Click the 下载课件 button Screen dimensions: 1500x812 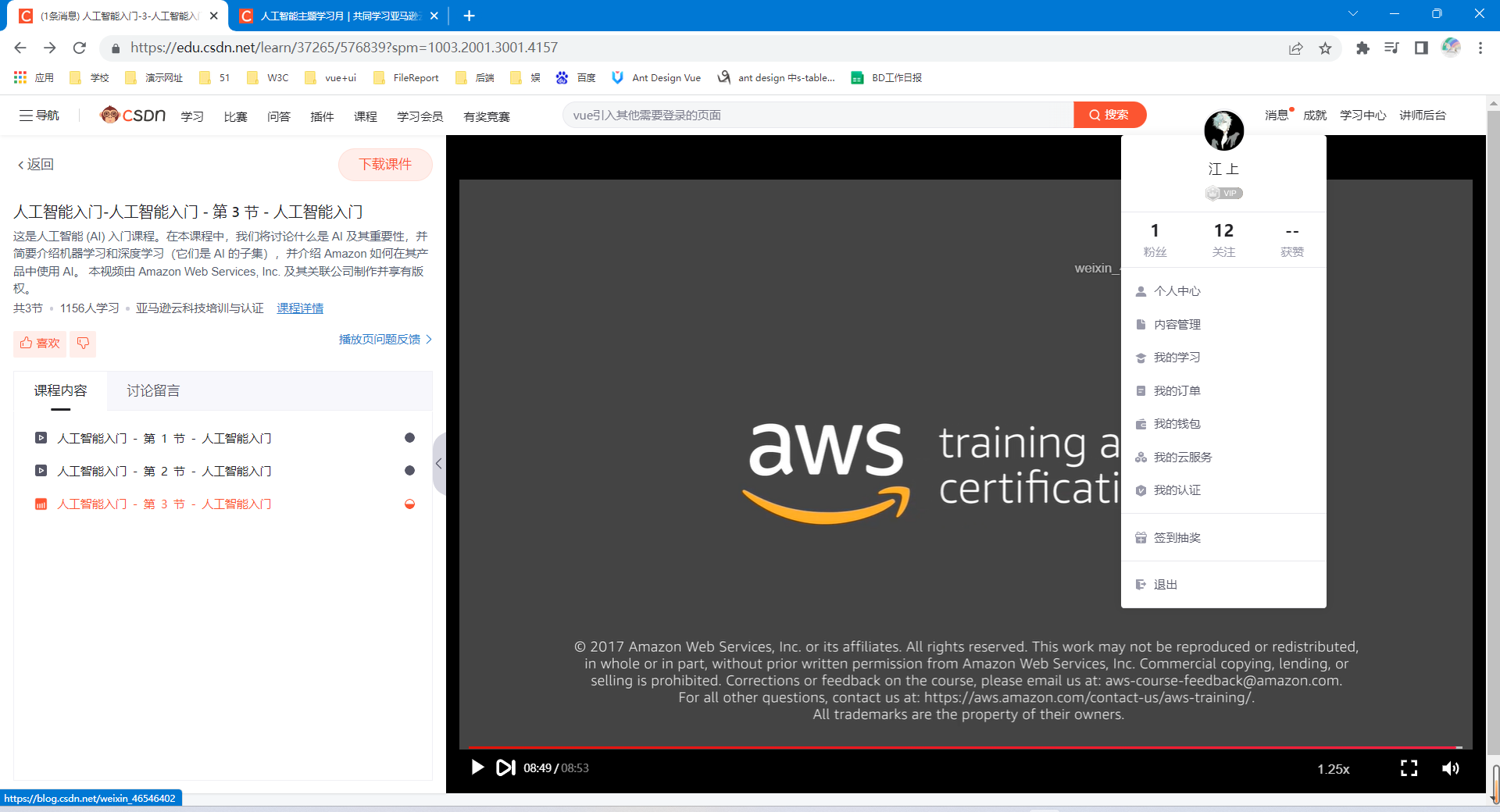[x=385, y=164]
